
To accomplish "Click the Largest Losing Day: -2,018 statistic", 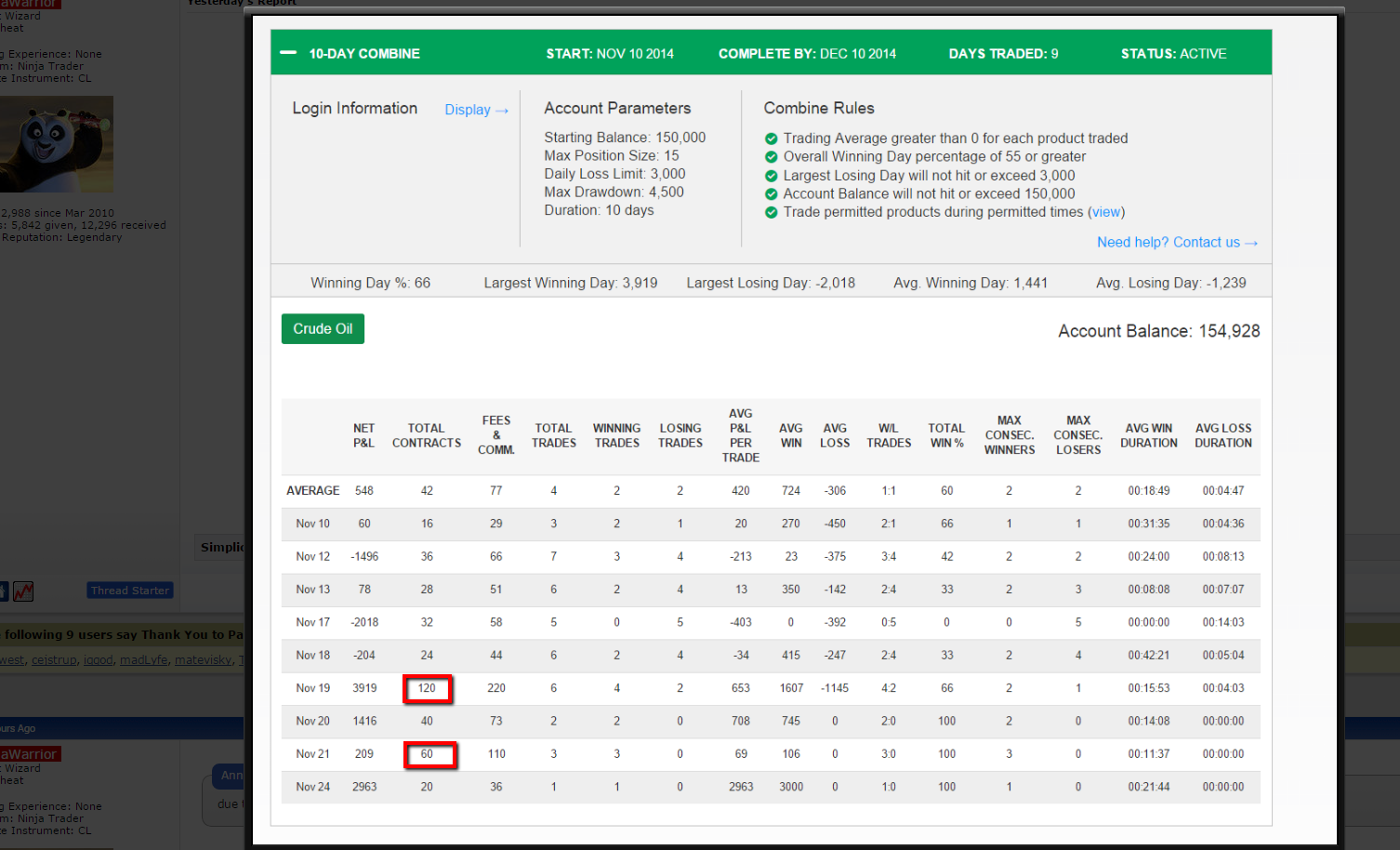I will click(x=771, y=283).
